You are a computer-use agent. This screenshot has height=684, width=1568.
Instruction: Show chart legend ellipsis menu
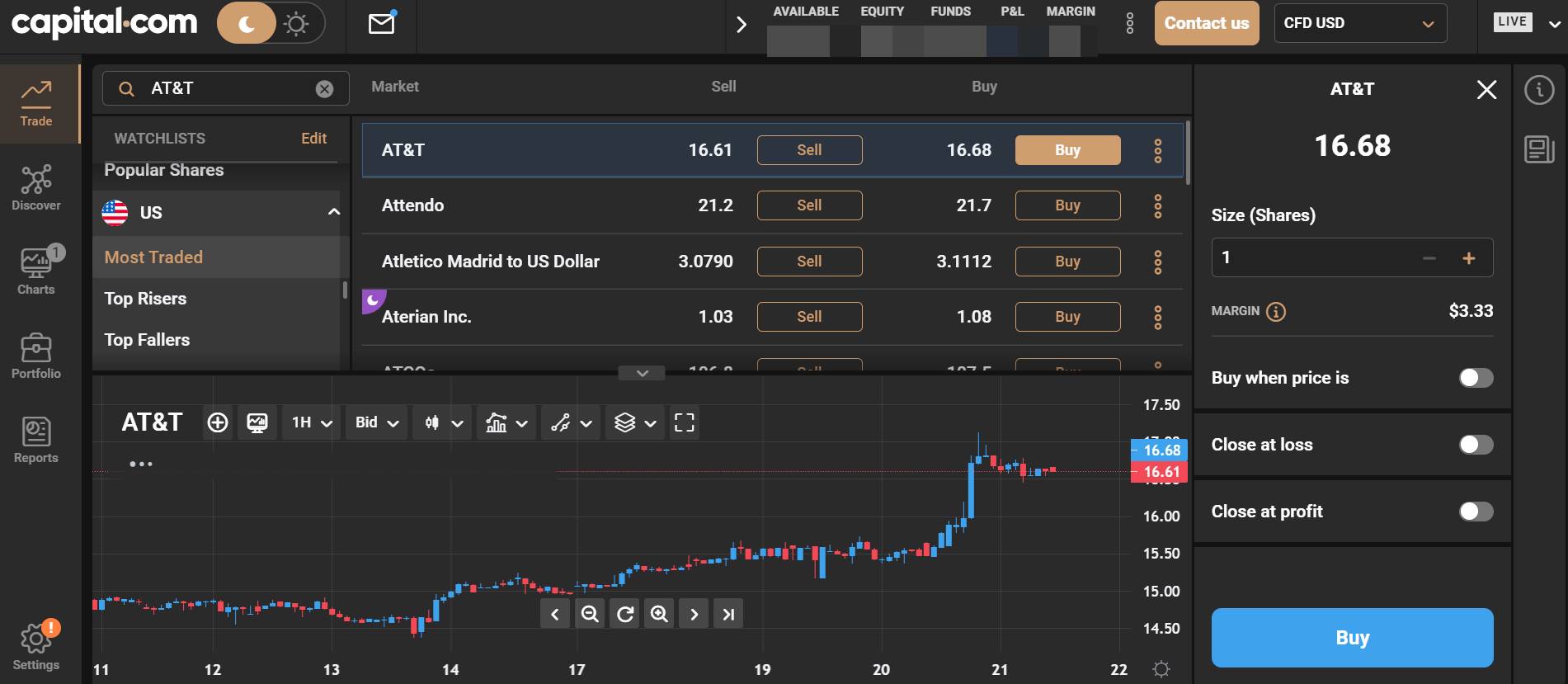click(x=141, y=464)
